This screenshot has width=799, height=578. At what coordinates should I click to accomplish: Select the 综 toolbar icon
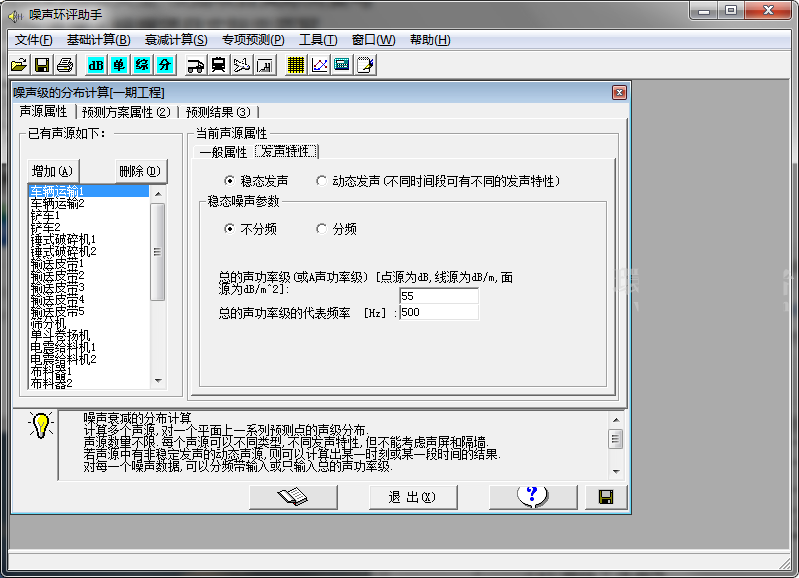click(142, 65)
